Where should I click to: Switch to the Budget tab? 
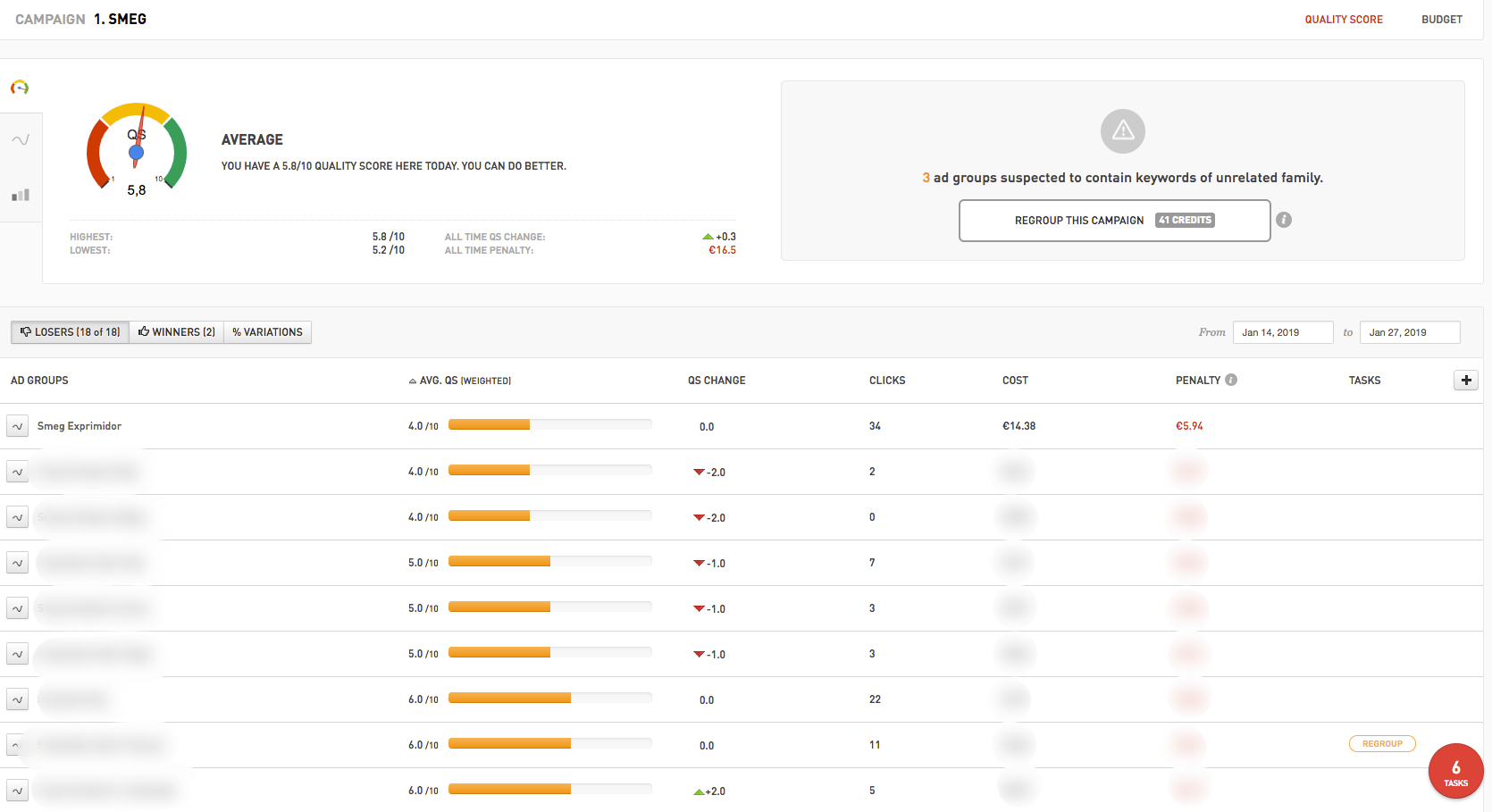tap(1442, 20)
